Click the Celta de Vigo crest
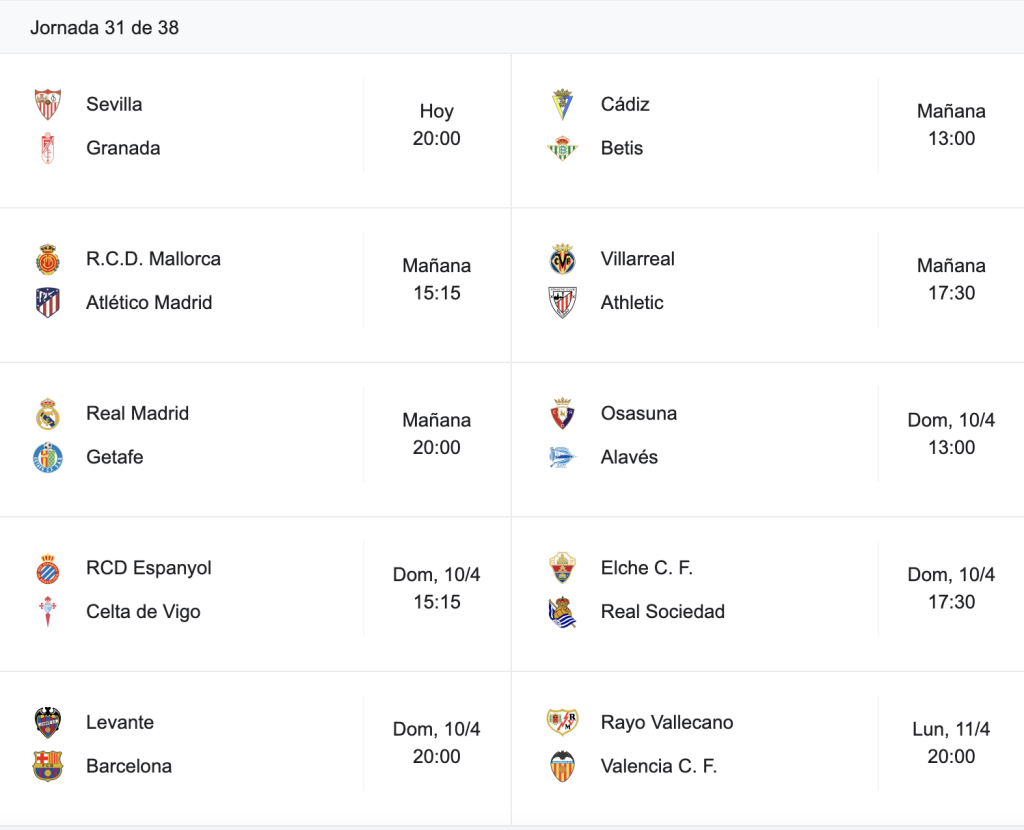The height and width of the screenshot is (830, 1024). click(48, 612)
